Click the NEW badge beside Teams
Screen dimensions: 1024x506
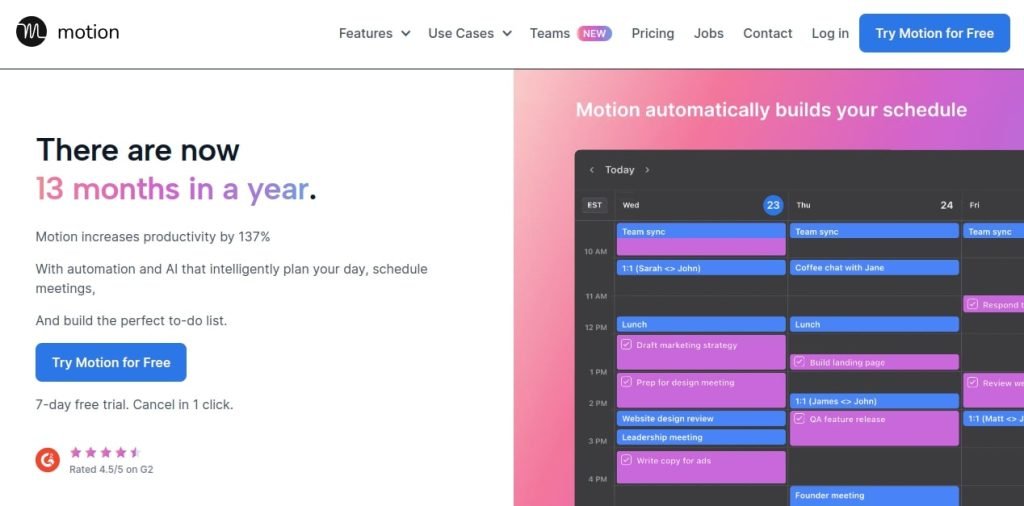595,33
